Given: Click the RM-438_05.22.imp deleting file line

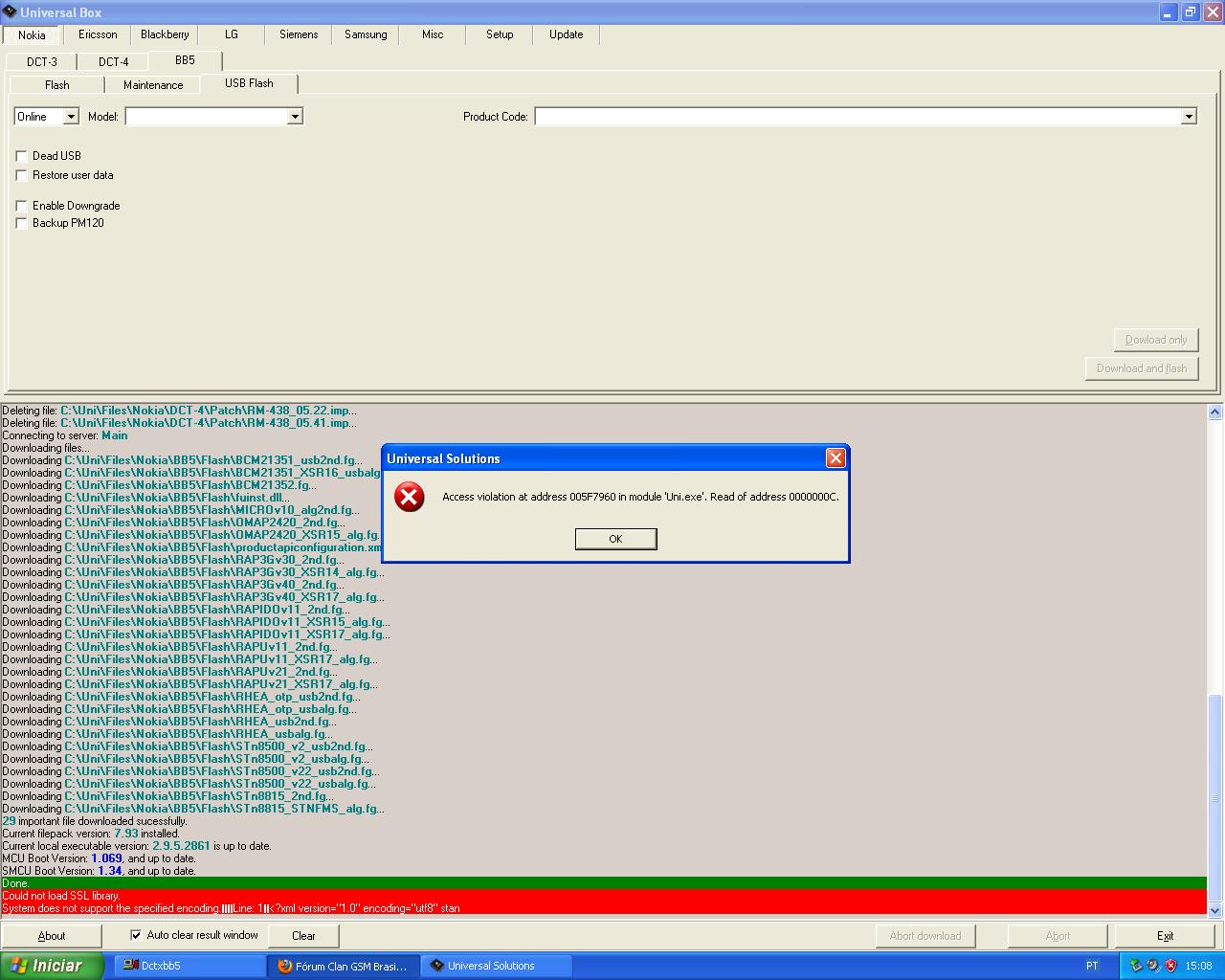Looking at the screenshot, I should (179, 411).
